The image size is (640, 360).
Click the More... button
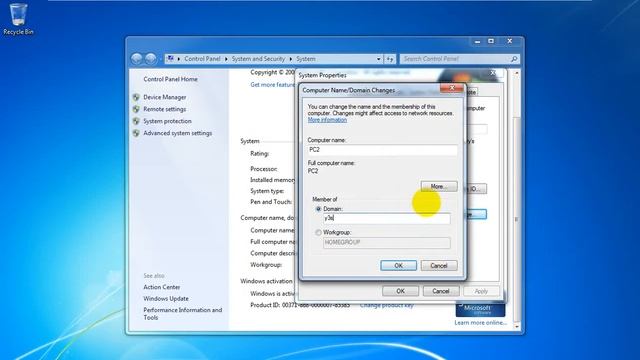pyautogui.click(x=439, y=187)
